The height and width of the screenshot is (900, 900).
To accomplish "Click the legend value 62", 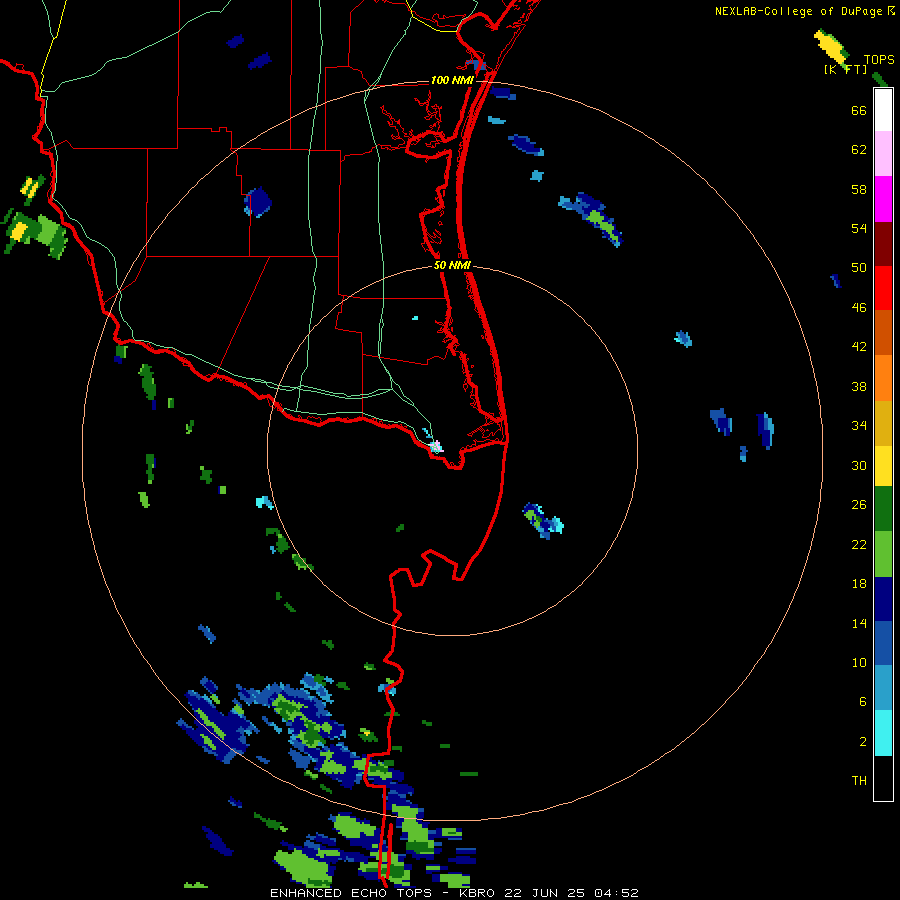I will (859, 150).
